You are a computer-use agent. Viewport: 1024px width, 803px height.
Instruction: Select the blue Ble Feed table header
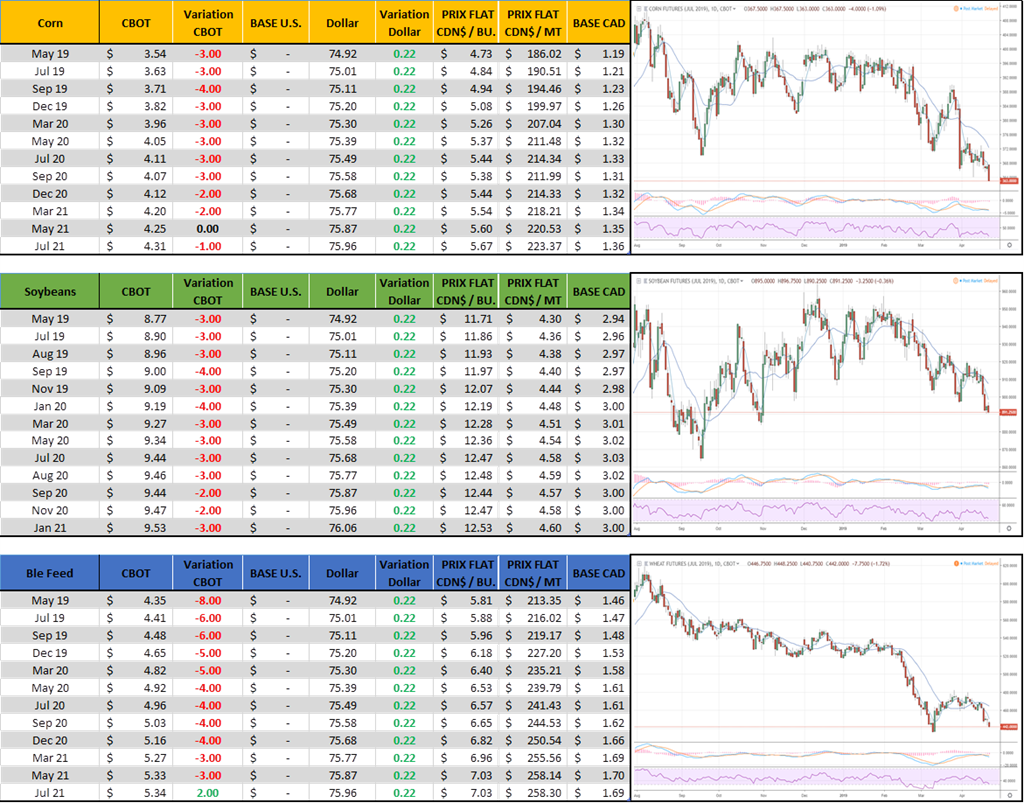click(50, 573)
